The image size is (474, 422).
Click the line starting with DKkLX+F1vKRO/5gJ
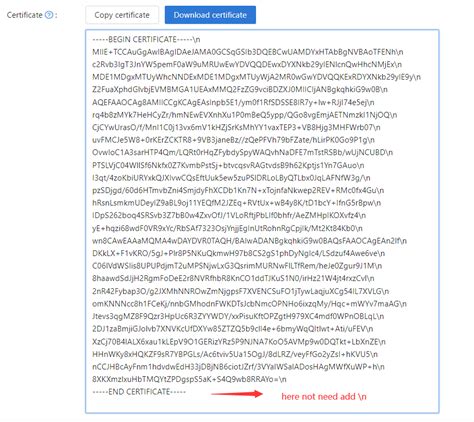[239, 253]
